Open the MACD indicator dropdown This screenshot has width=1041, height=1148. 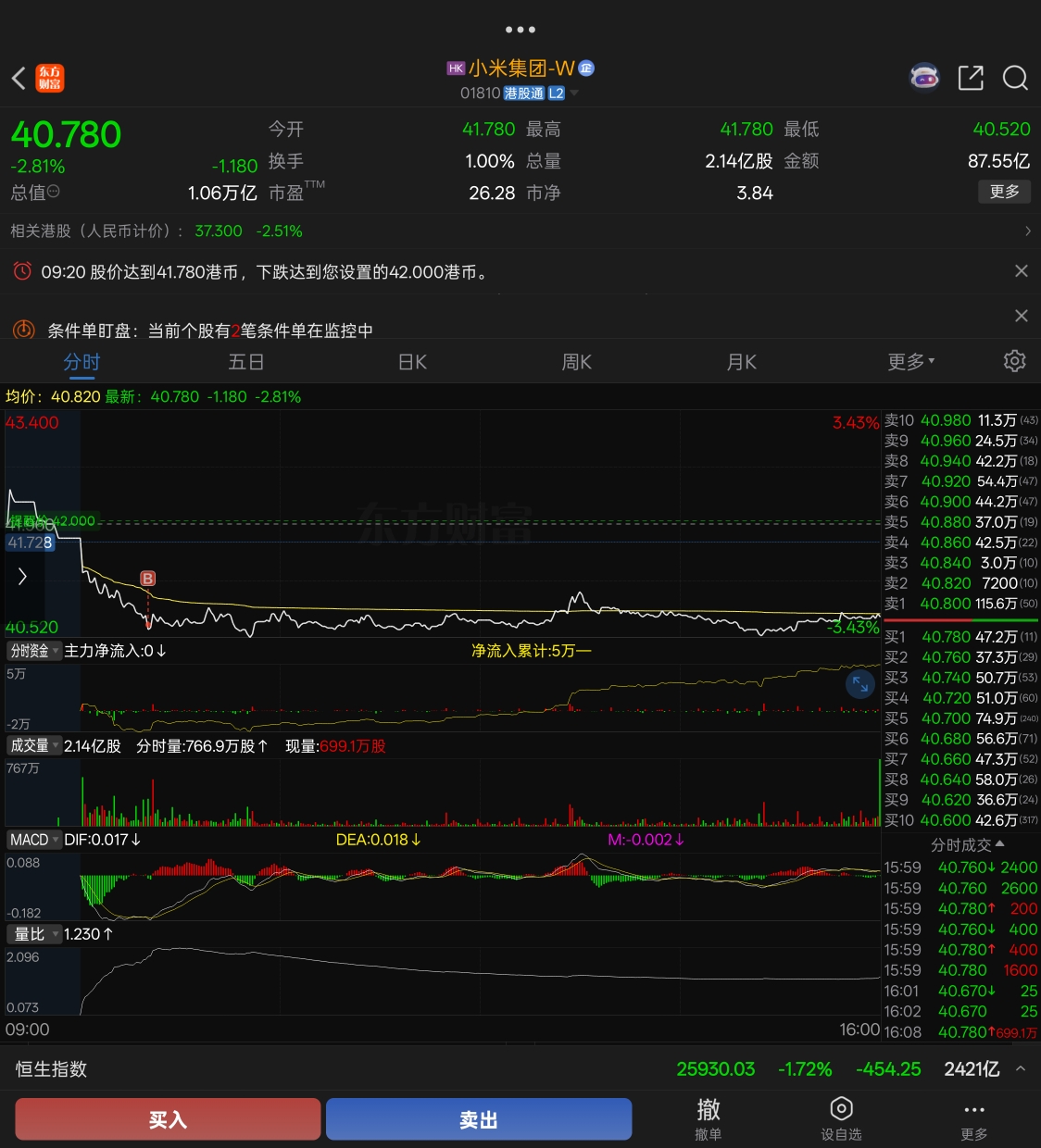[33, 840]
